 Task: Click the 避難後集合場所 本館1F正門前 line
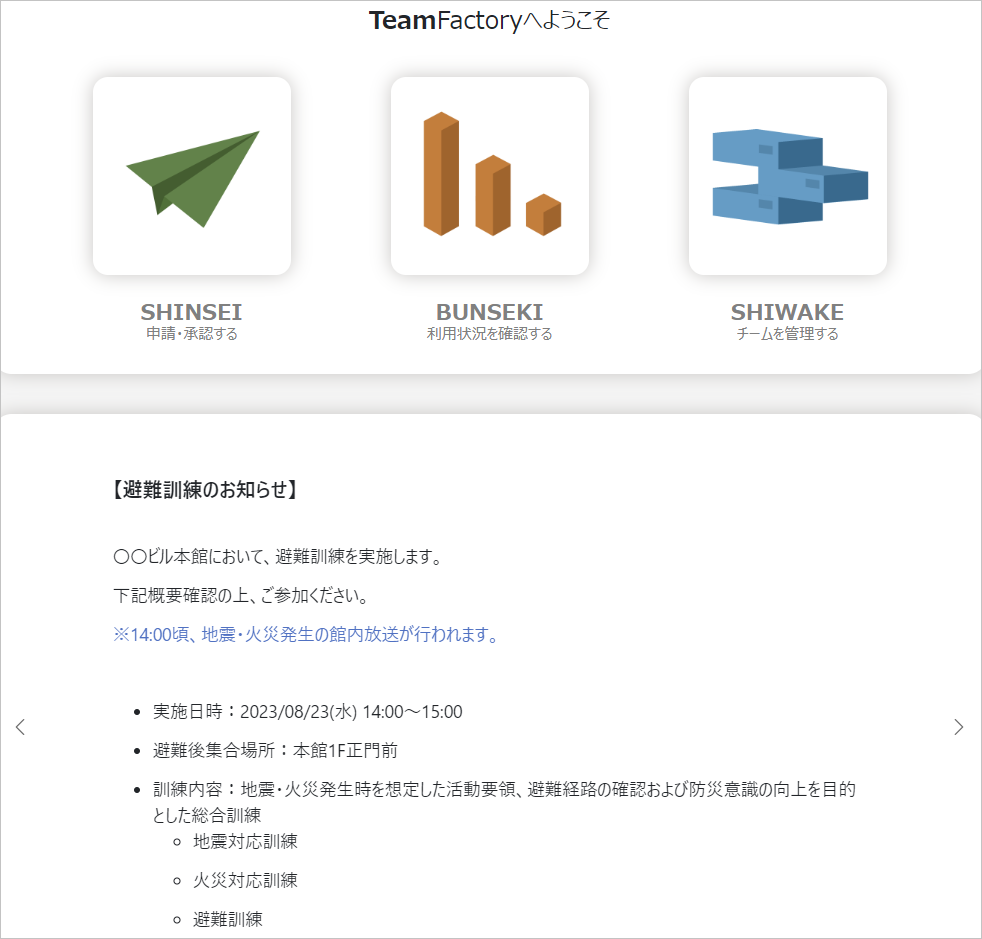click(x=276, y=750)
